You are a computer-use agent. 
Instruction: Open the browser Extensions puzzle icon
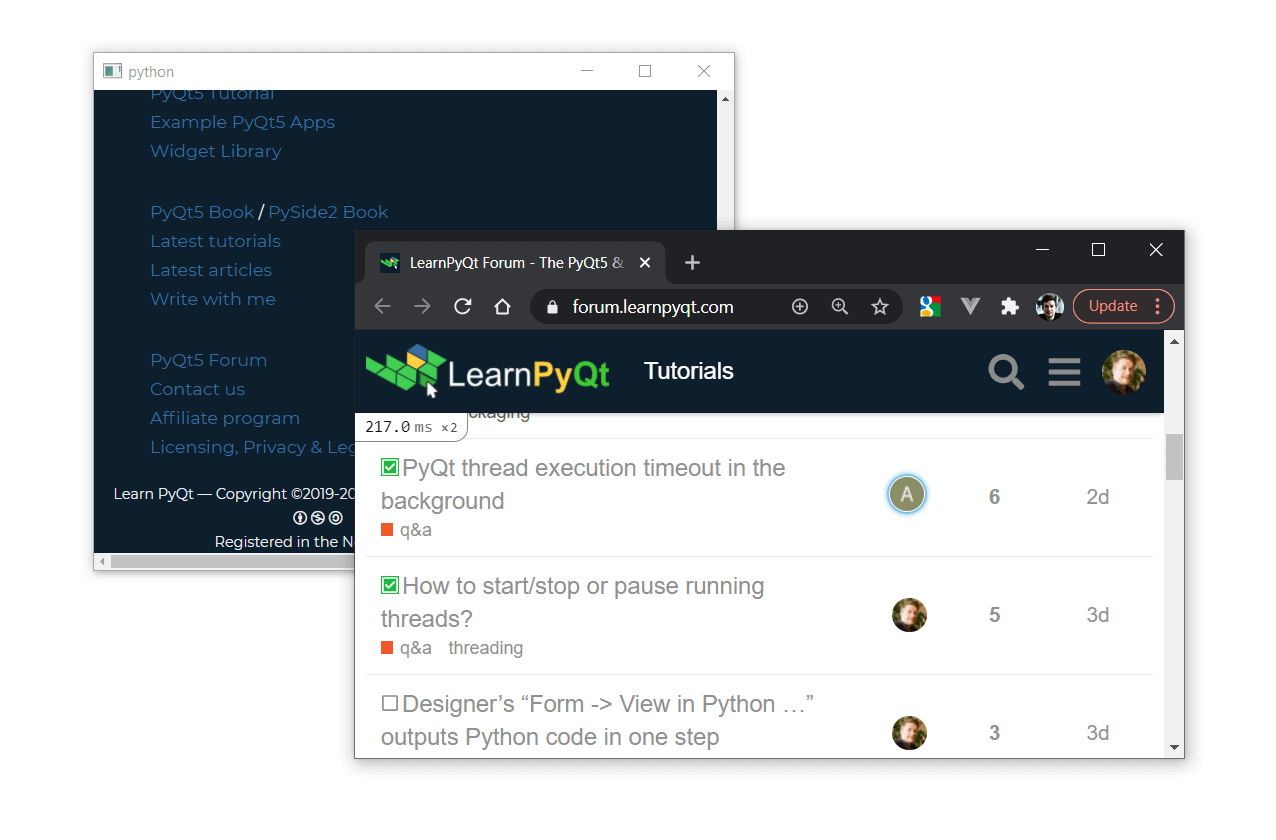pyautogui.click(x=1010, y=306)
